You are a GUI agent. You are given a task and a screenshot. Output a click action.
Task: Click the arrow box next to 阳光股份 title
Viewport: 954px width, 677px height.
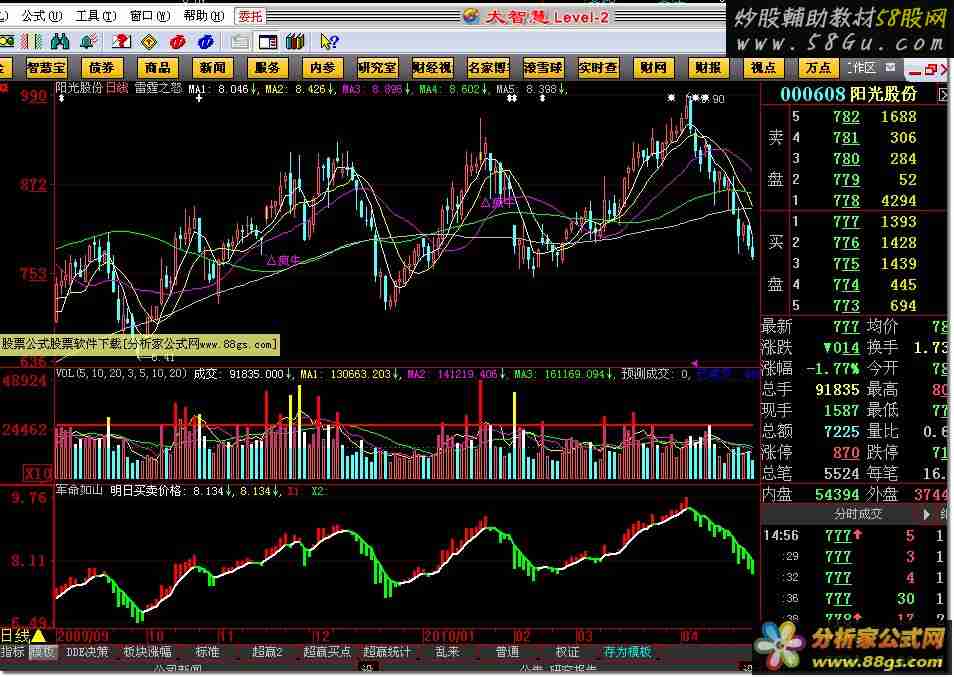[x=944, y=95]
